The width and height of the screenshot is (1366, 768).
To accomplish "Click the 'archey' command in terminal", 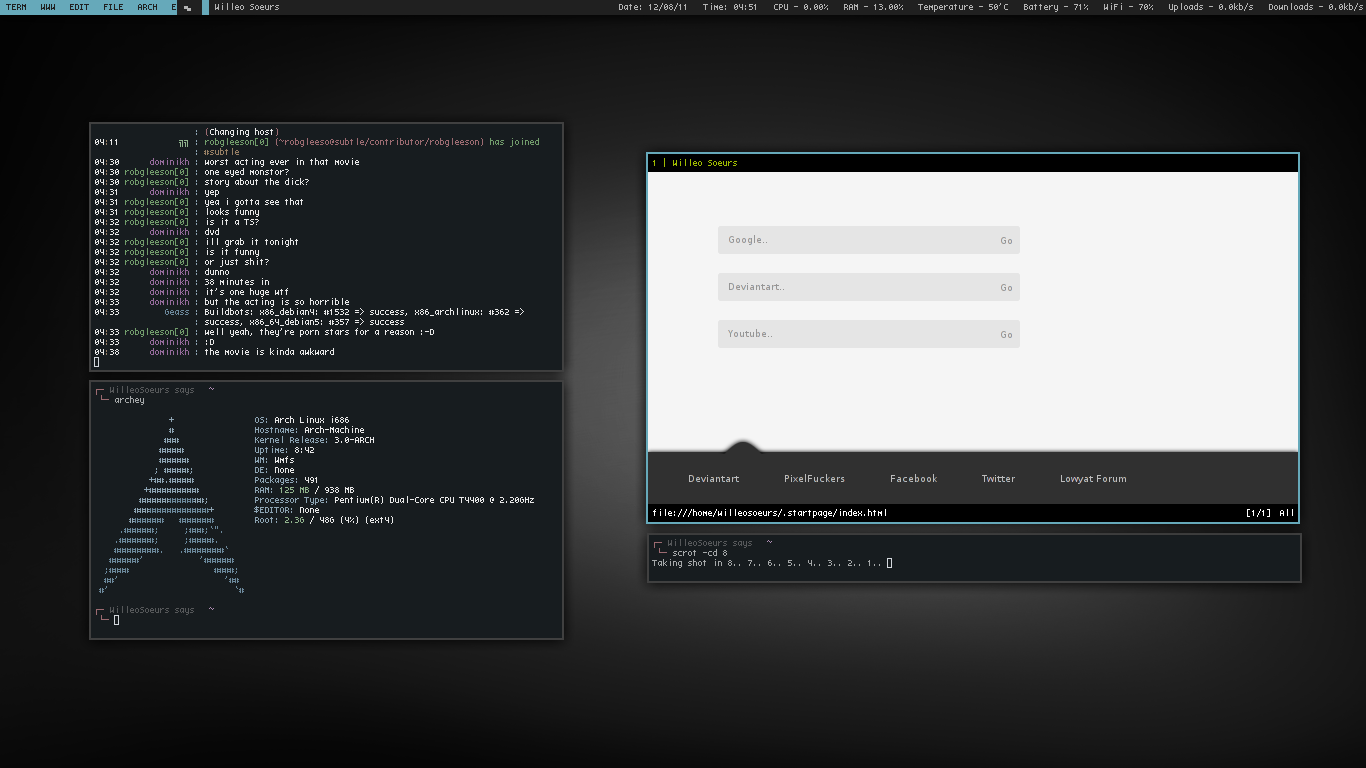I will coord(129,400).
